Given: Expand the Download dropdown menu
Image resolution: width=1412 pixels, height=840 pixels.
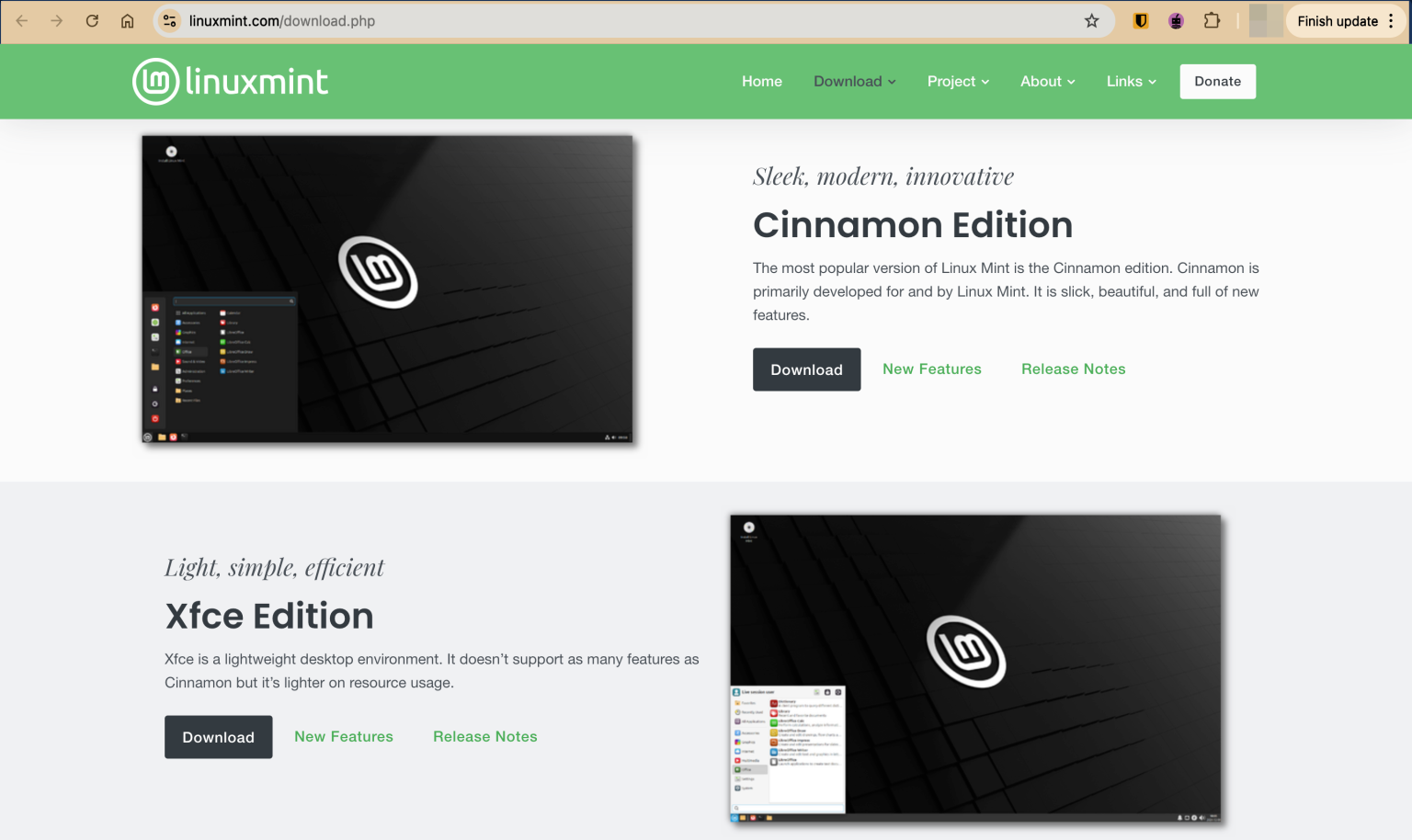Looking at the screenshot, I should click(x=853, y=81).
